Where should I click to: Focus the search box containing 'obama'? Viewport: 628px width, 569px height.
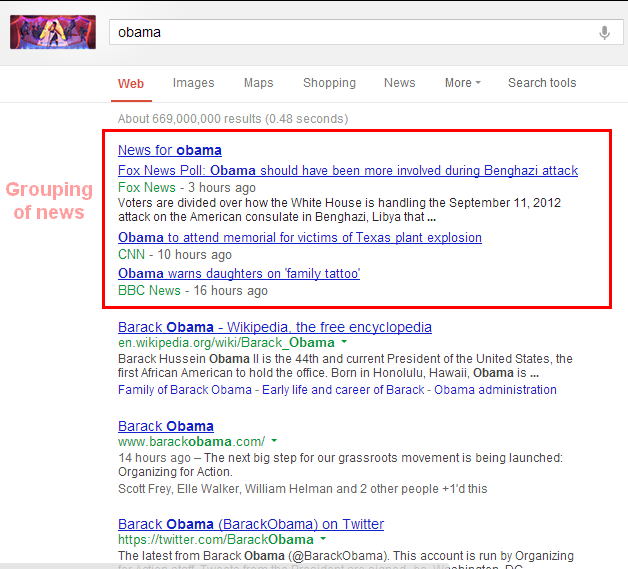click(366, 32)
